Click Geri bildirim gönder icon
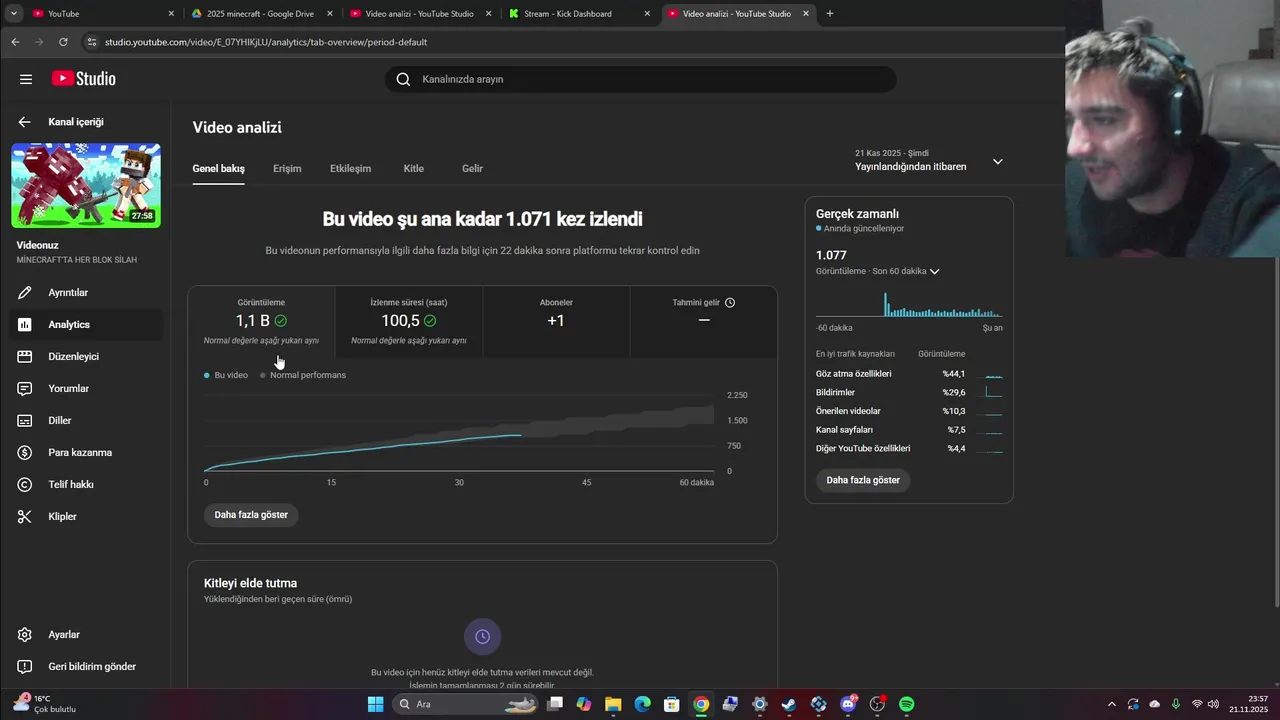This screenshot has width=1280, height=720. pyautogui.click(x=25, y=667)
